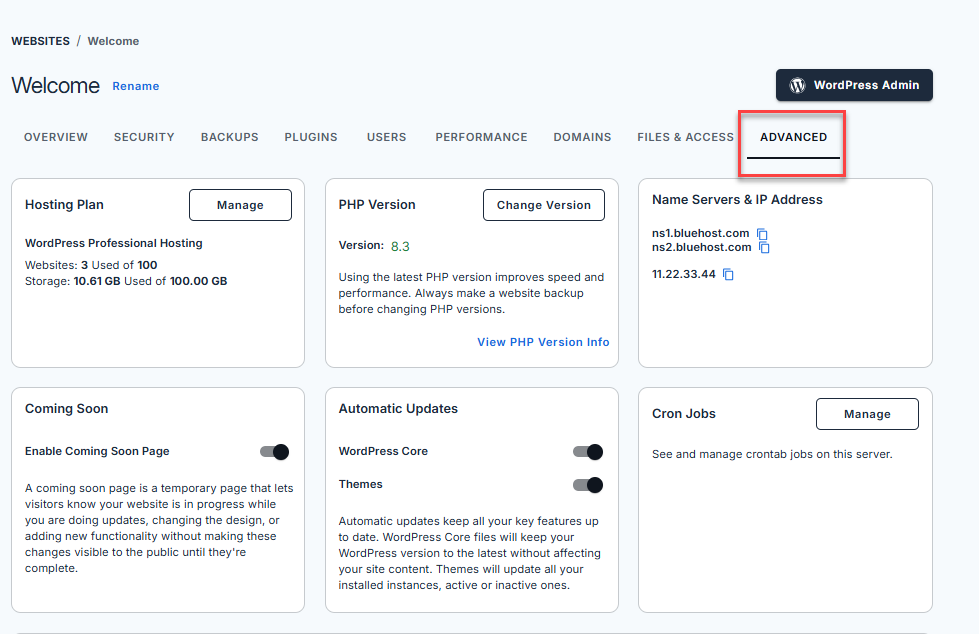Manage the Hosting Plan

(x=240, y=204)
